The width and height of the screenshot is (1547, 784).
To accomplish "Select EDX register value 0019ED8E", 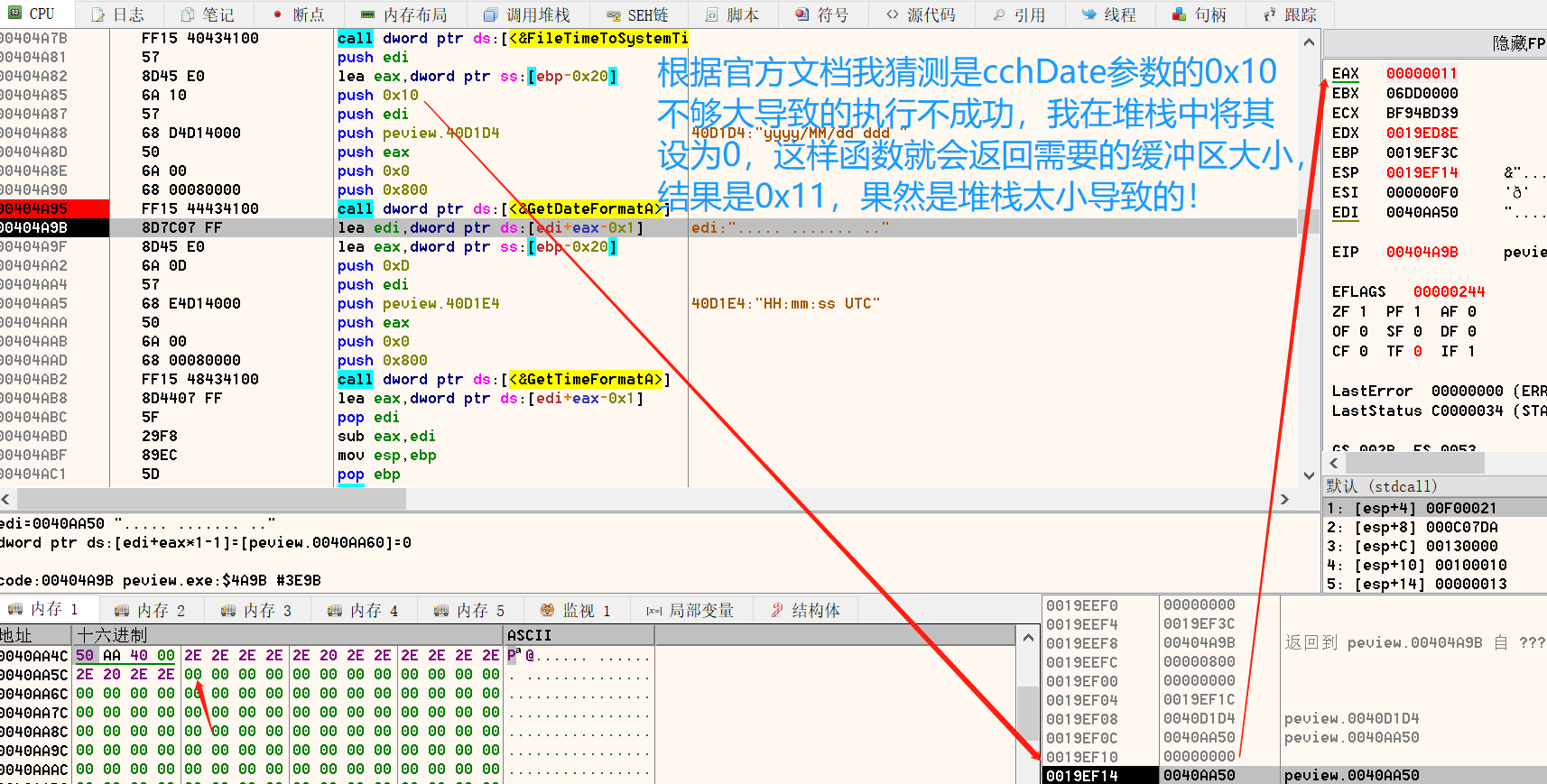I will click(x=1422, y=133).
